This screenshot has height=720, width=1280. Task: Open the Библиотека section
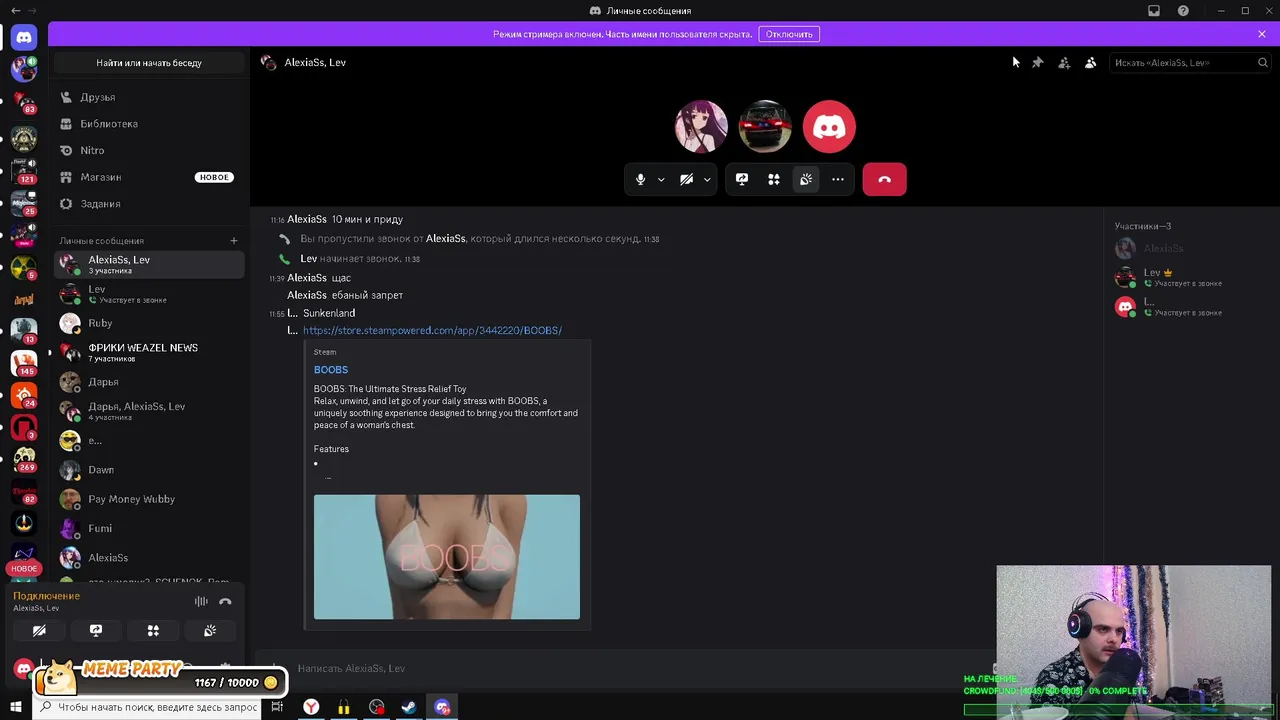tap(149, 124)
